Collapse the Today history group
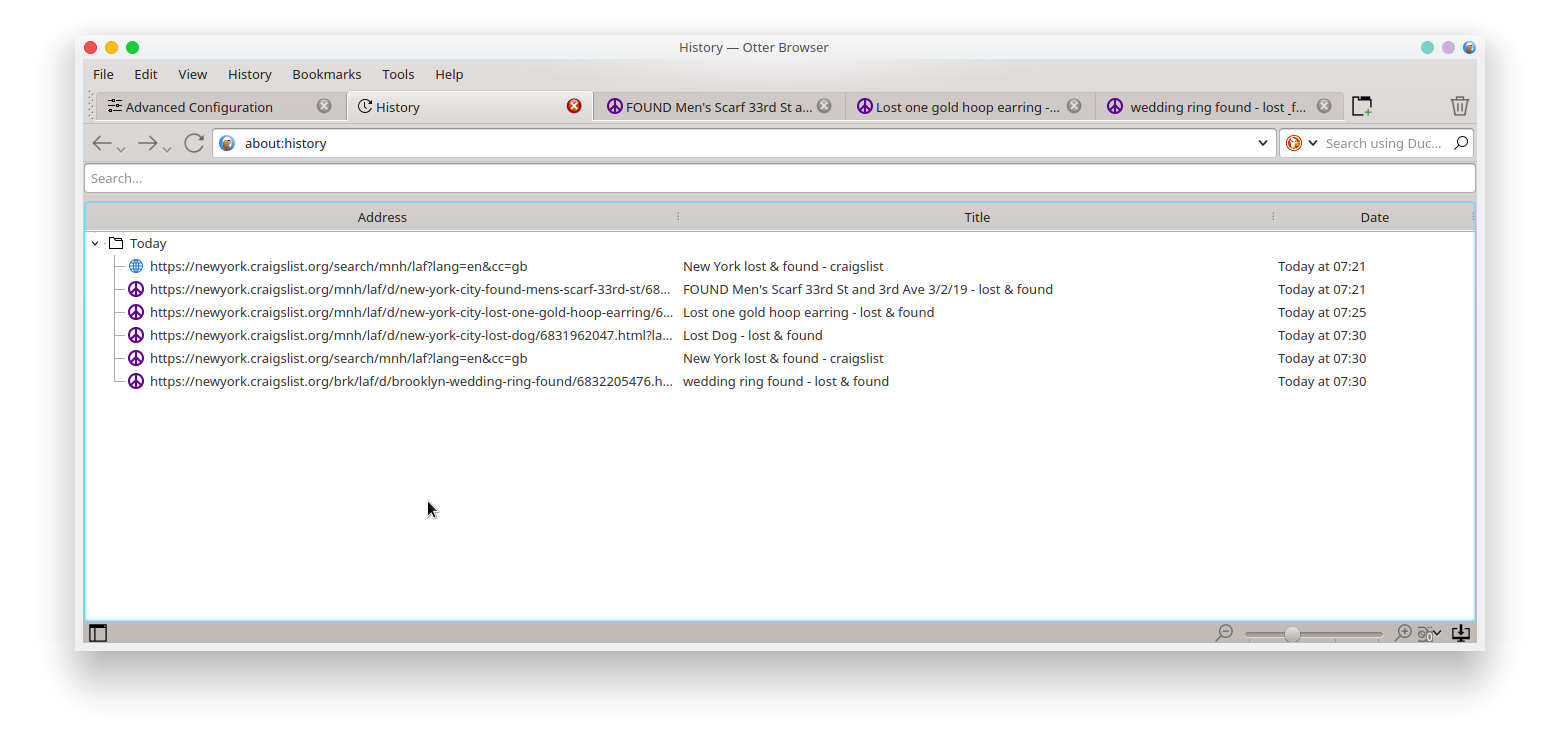The height and width of the screenshot is (736, 1560). coord(95,243)
